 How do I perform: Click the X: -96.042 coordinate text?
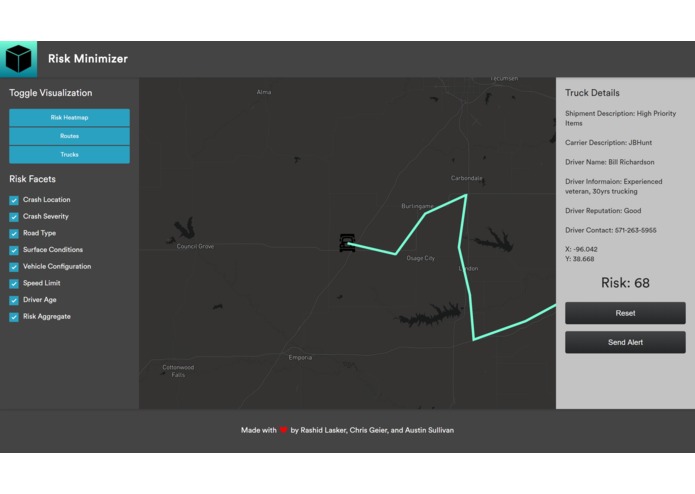(581, 249)
